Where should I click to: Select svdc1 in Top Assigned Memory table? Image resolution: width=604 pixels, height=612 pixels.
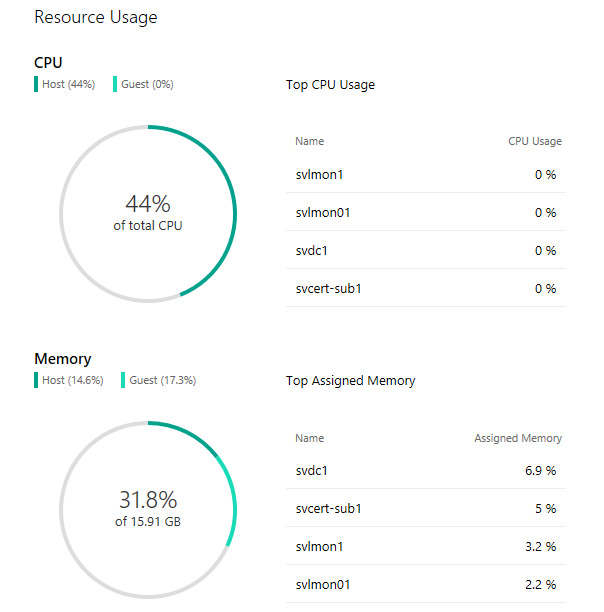click(426, 471)
